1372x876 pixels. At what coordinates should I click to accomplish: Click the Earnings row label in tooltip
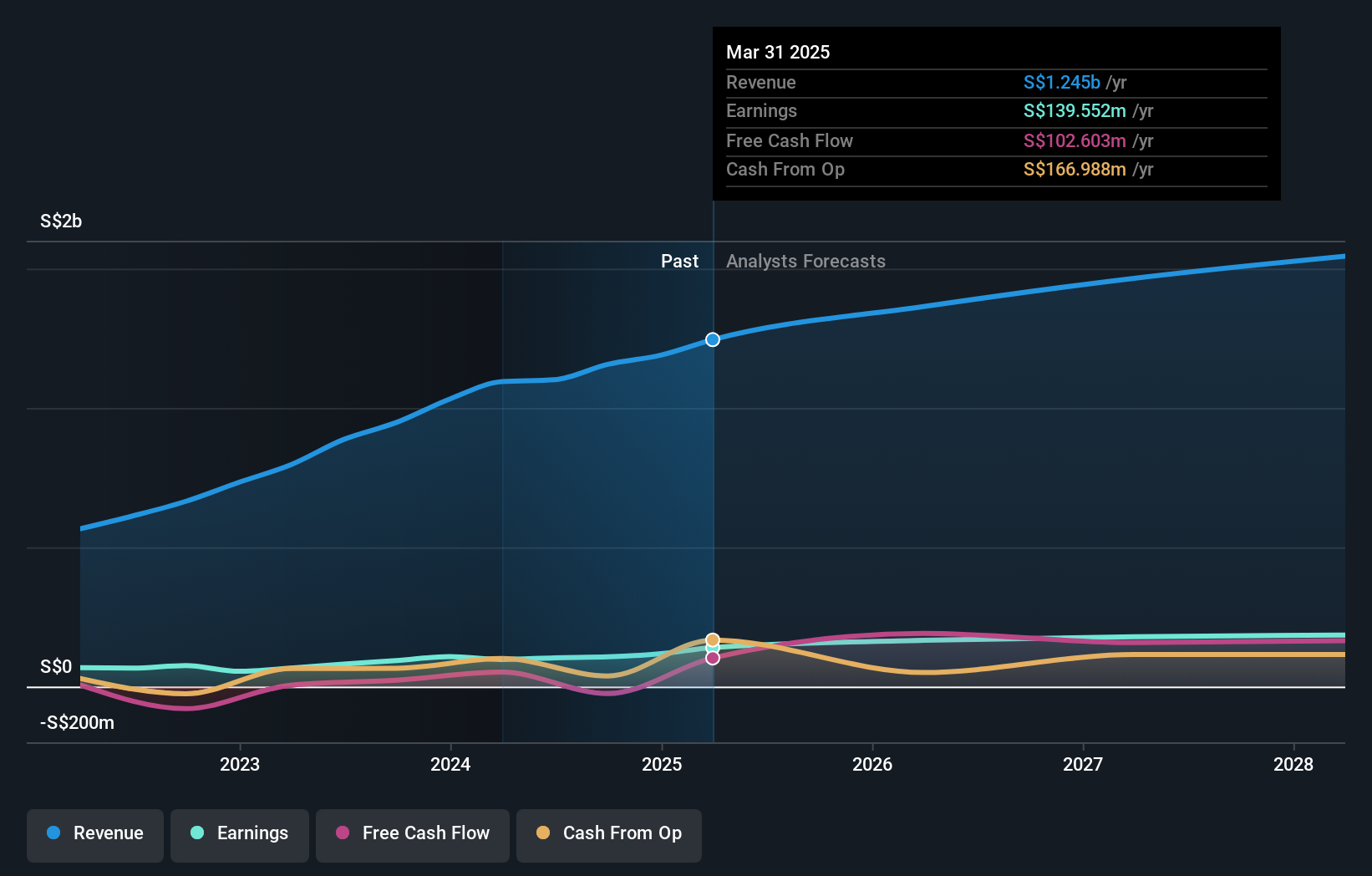tap(761, 110)
